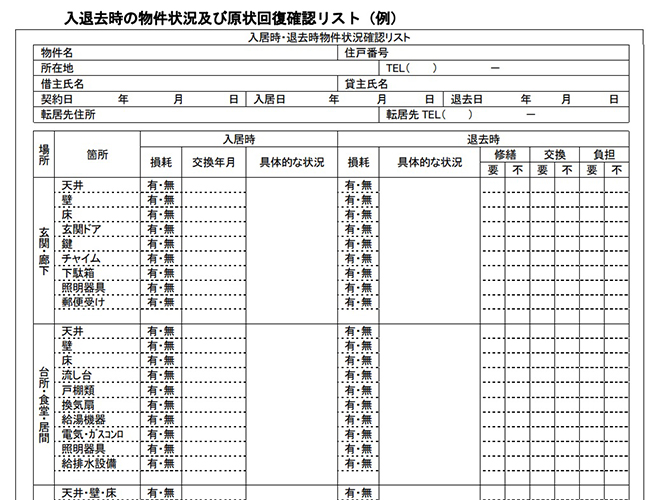This screenshot has height=500, width=660.
Task: Click the 場所 column header
Action: click(x=44, y=154)
